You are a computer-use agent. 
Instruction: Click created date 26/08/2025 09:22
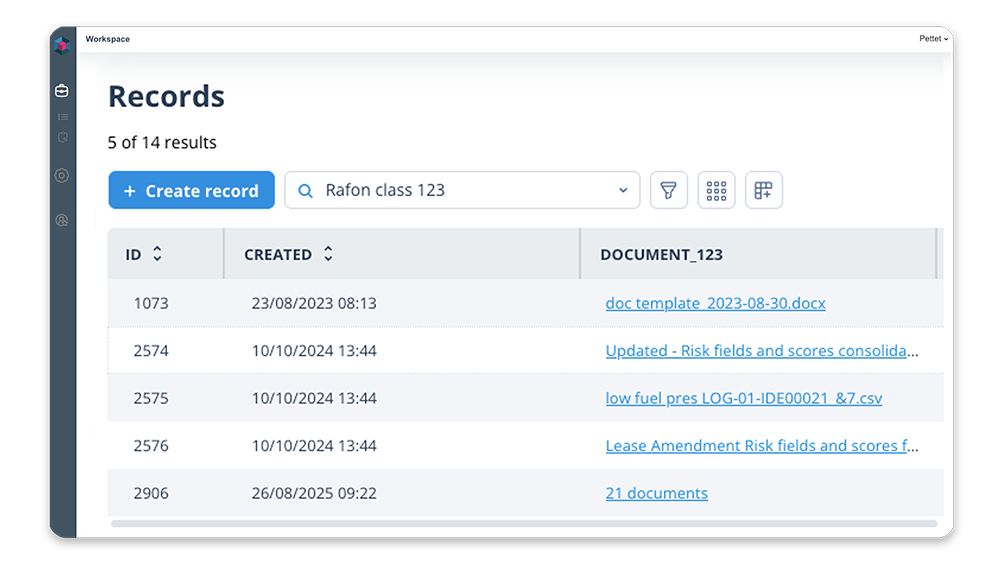coord(314,493)
